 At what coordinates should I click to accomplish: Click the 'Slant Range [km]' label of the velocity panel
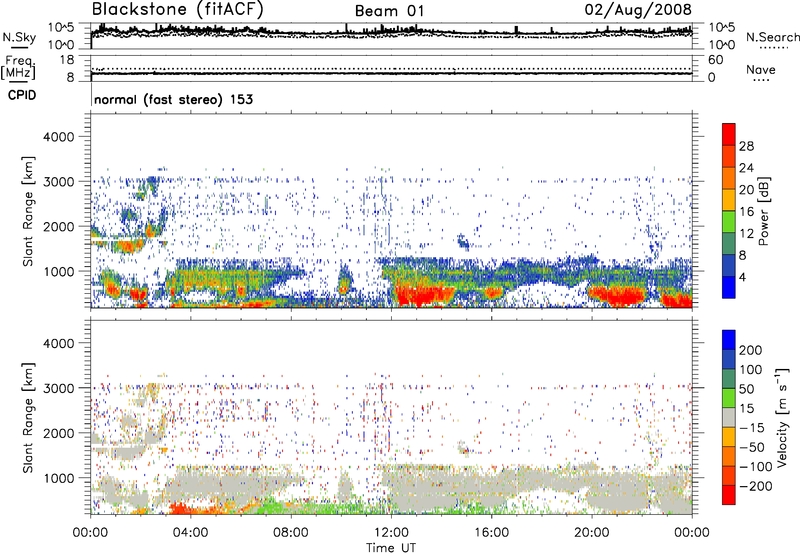click(28, 417)
